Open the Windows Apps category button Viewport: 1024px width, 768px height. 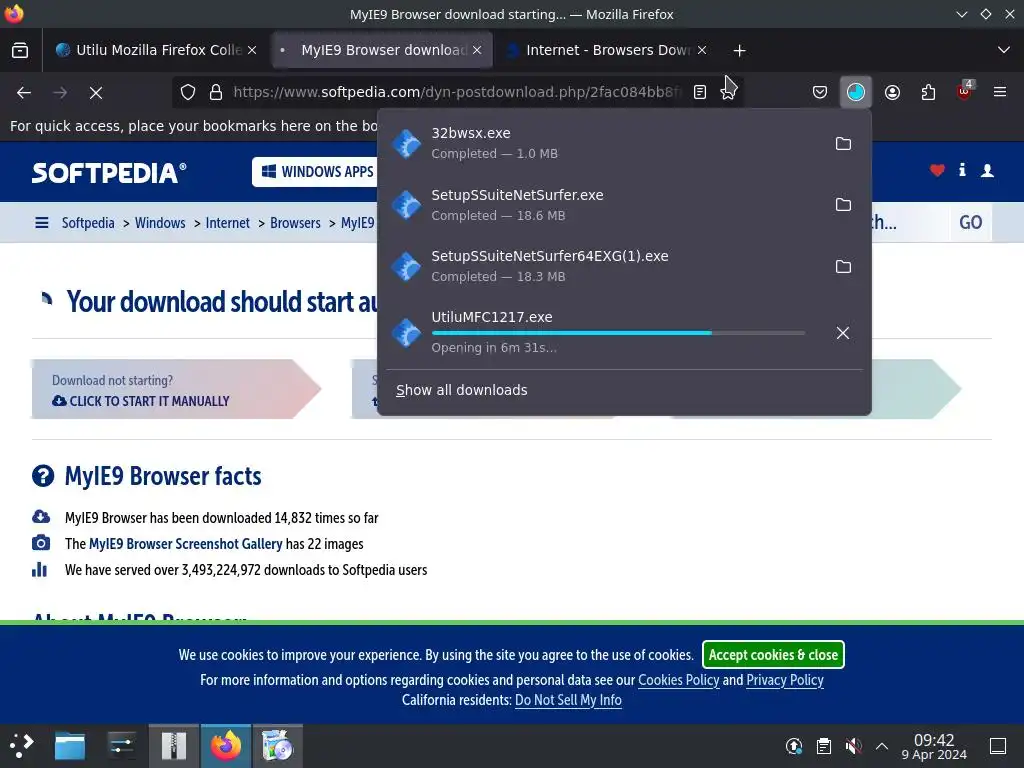click(x=317, y=172)
